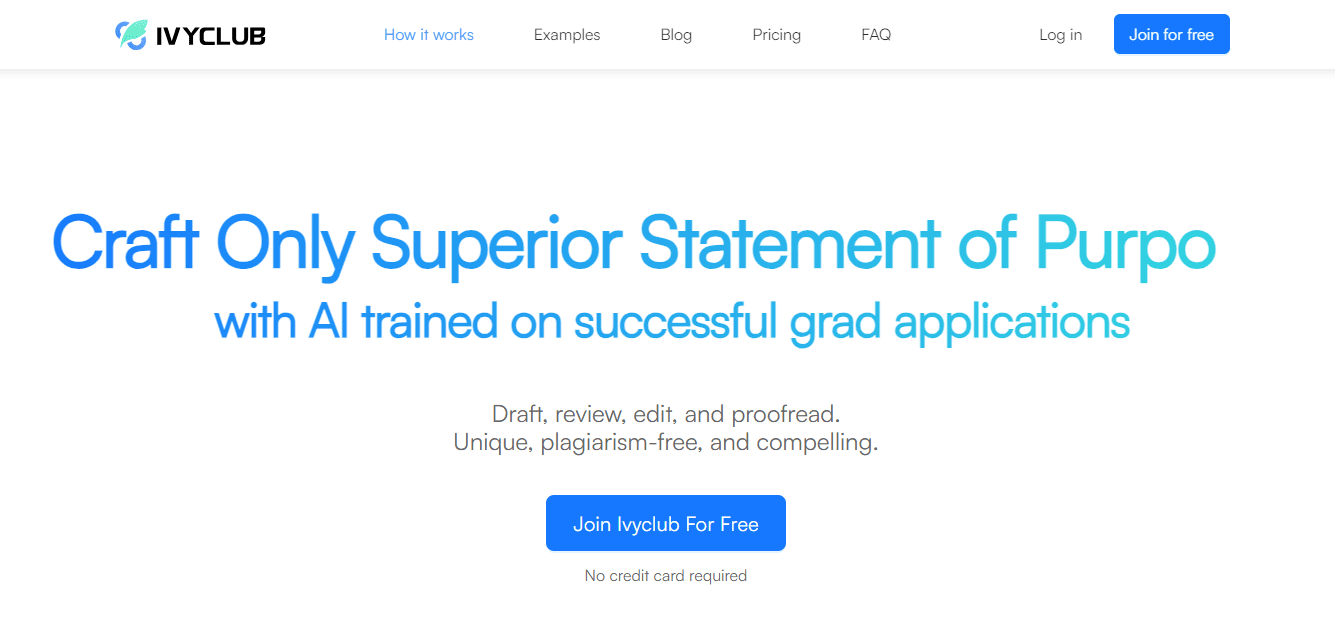Click the word Superior in the headline
1335x617 pixels.
[x=497, y=244]
